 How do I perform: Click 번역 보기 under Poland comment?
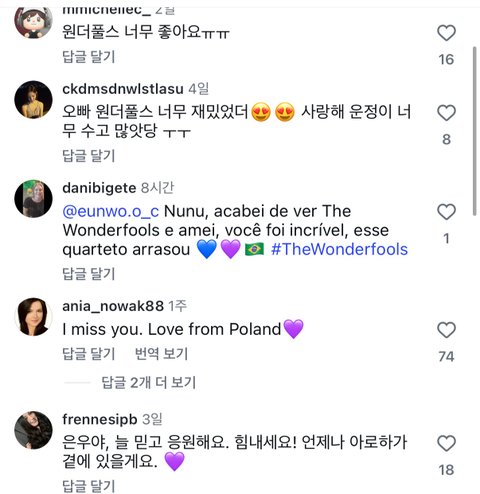click(x=161, y=353)
